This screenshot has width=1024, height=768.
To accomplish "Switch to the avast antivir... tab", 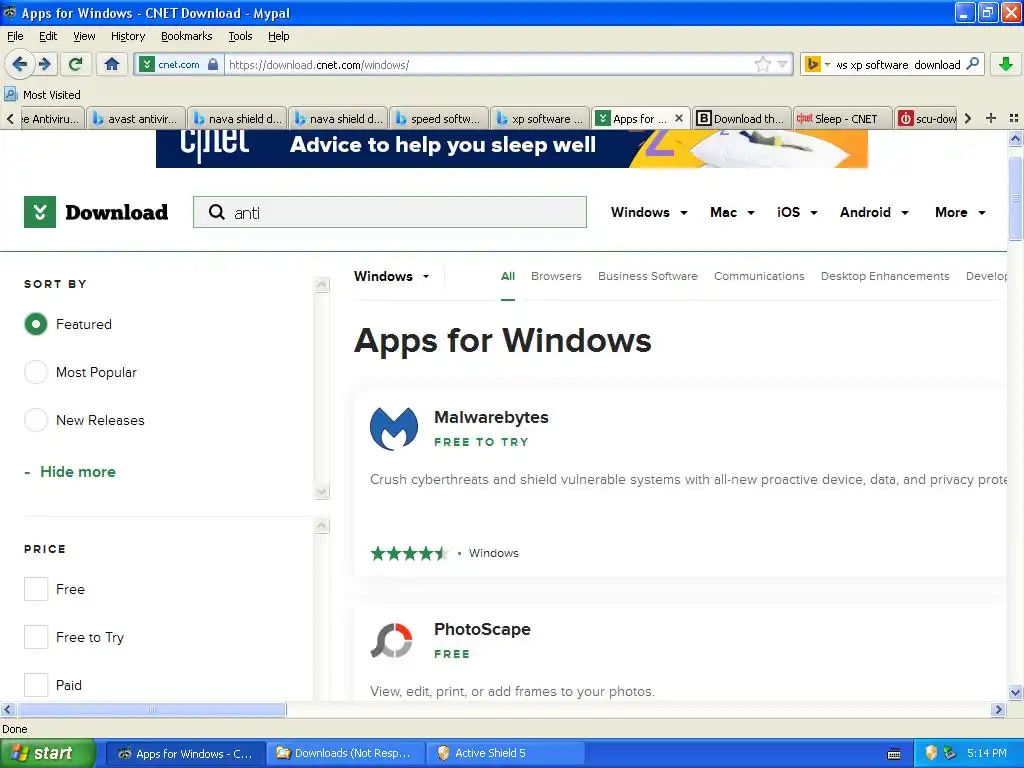I will 136,118.
